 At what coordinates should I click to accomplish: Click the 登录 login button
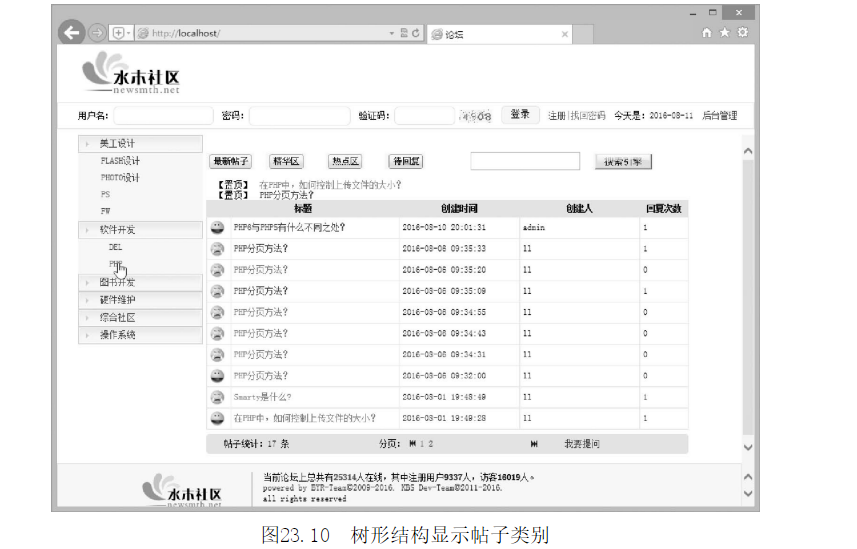coord(520,115)
